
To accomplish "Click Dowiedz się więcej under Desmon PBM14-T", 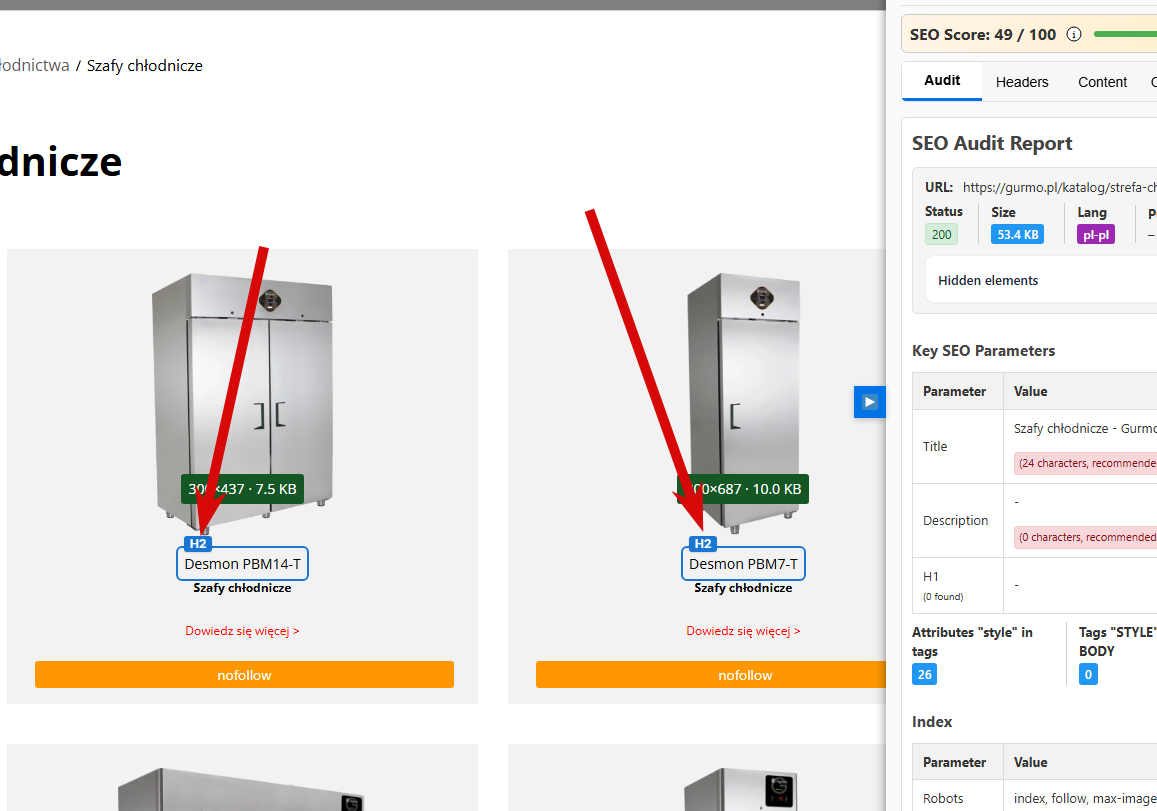I will [242, 631].
